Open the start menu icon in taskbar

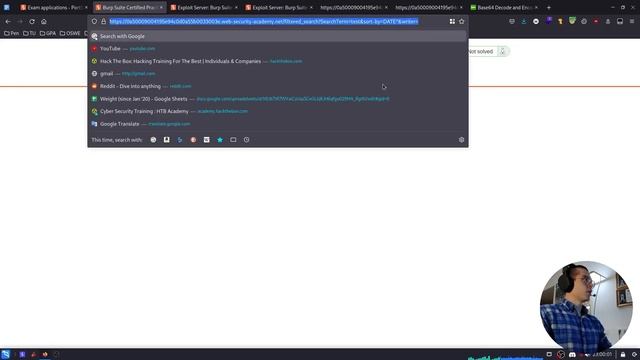point(5,354)
